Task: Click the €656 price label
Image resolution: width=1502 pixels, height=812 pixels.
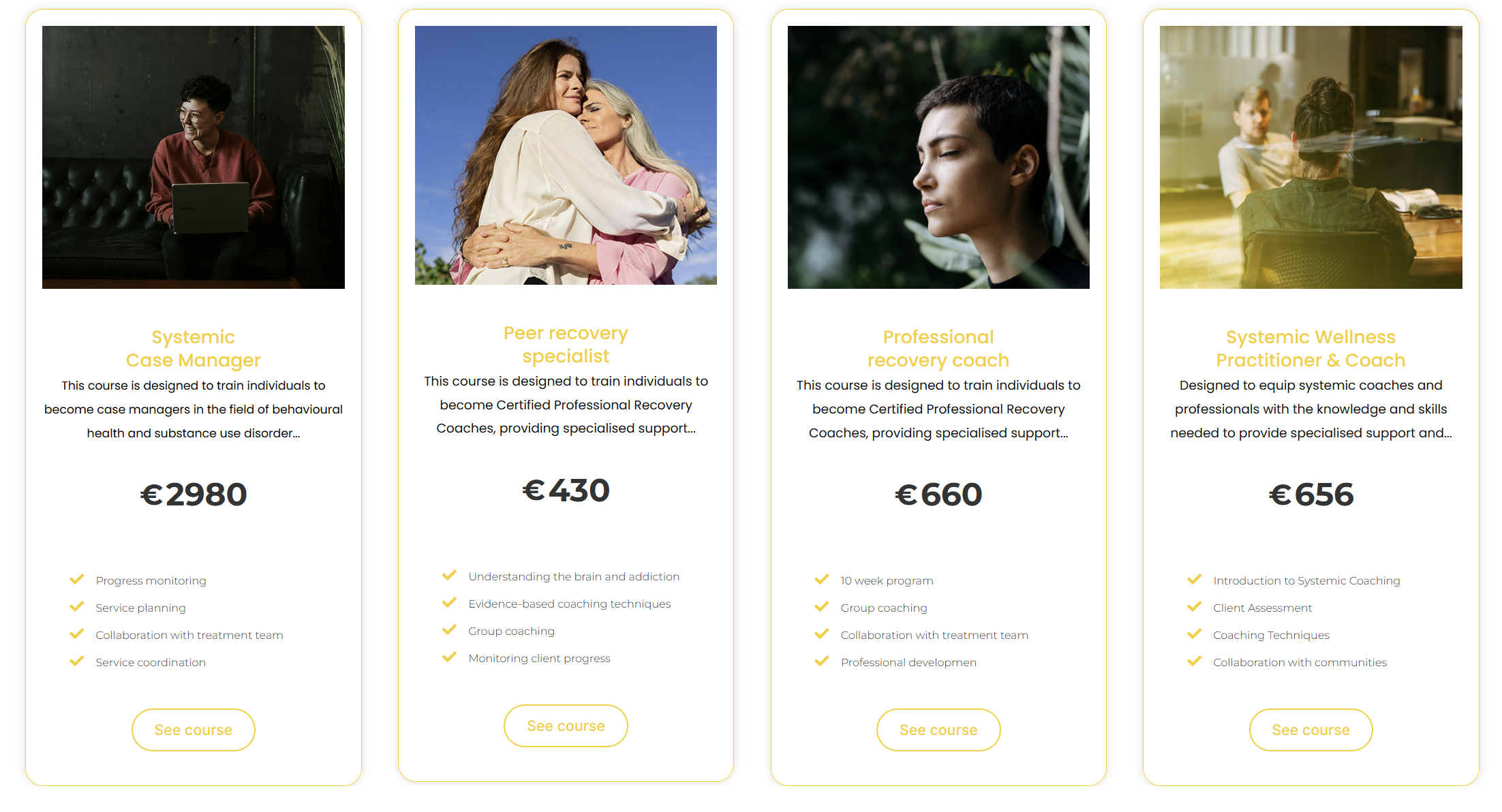Action: [x=1311, y=495]
